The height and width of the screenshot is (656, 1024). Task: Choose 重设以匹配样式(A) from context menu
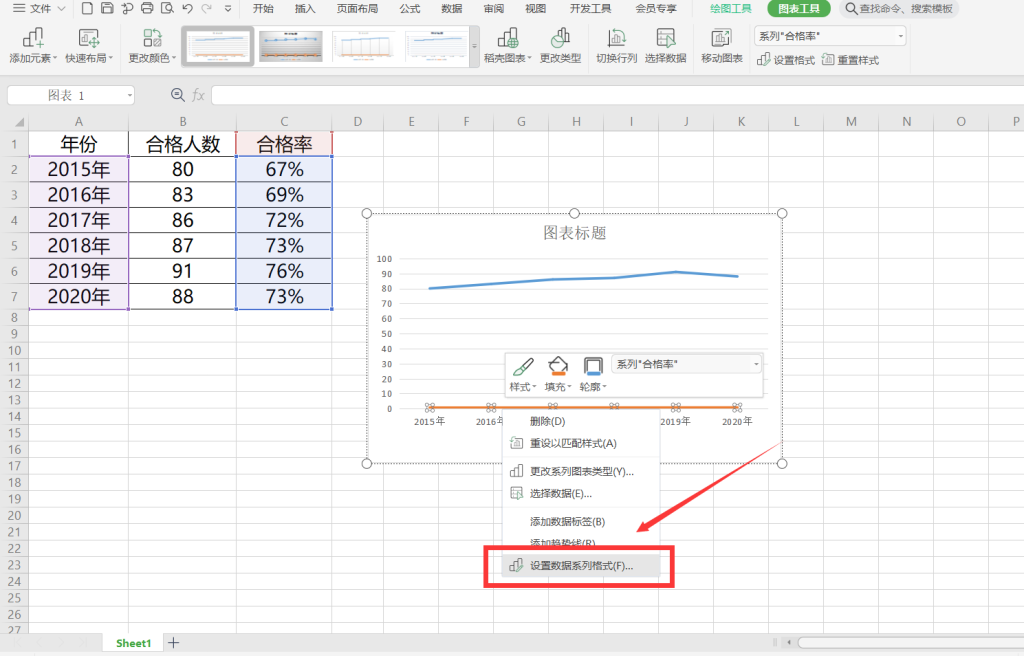pos(581,443)
